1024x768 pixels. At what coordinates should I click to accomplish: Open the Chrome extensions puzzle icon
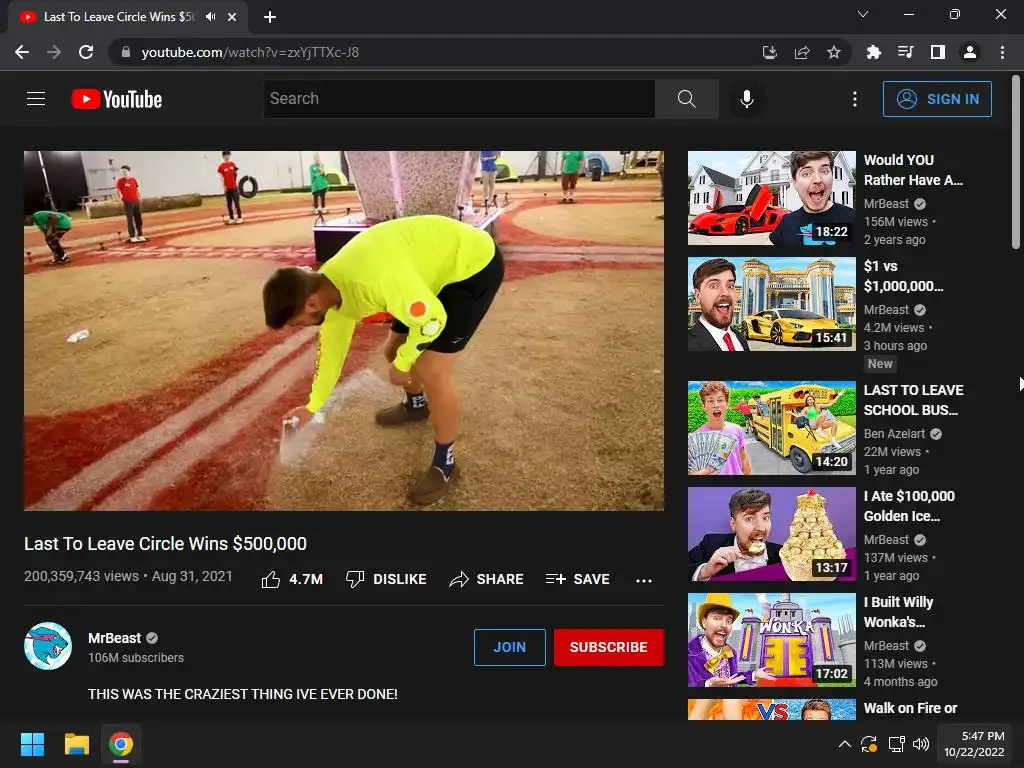tap(874, 52)
